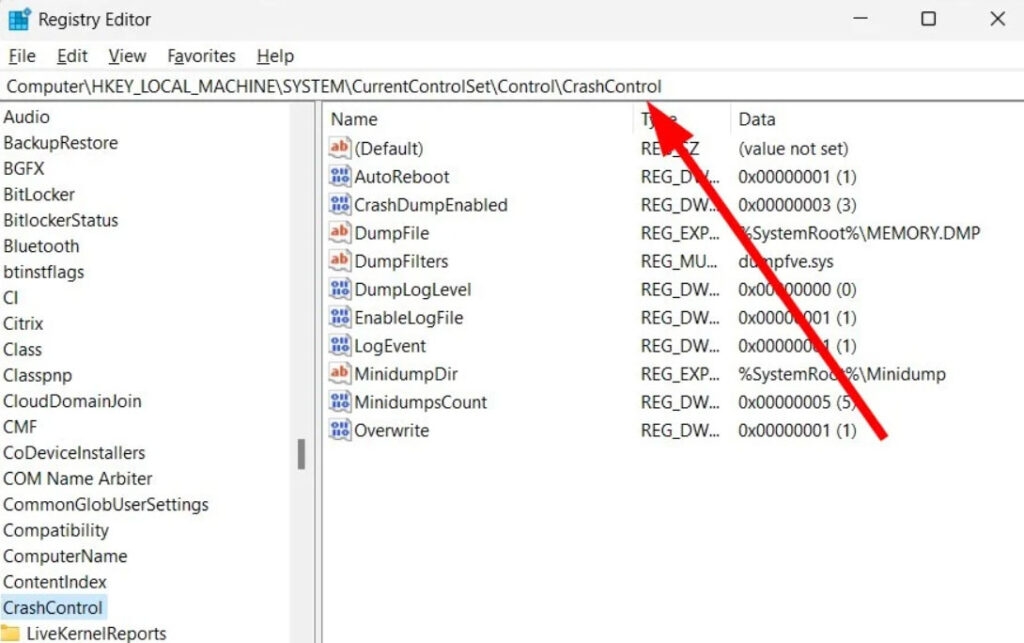
Task: Select the BGFX registry key
Action: click(24, 168)
